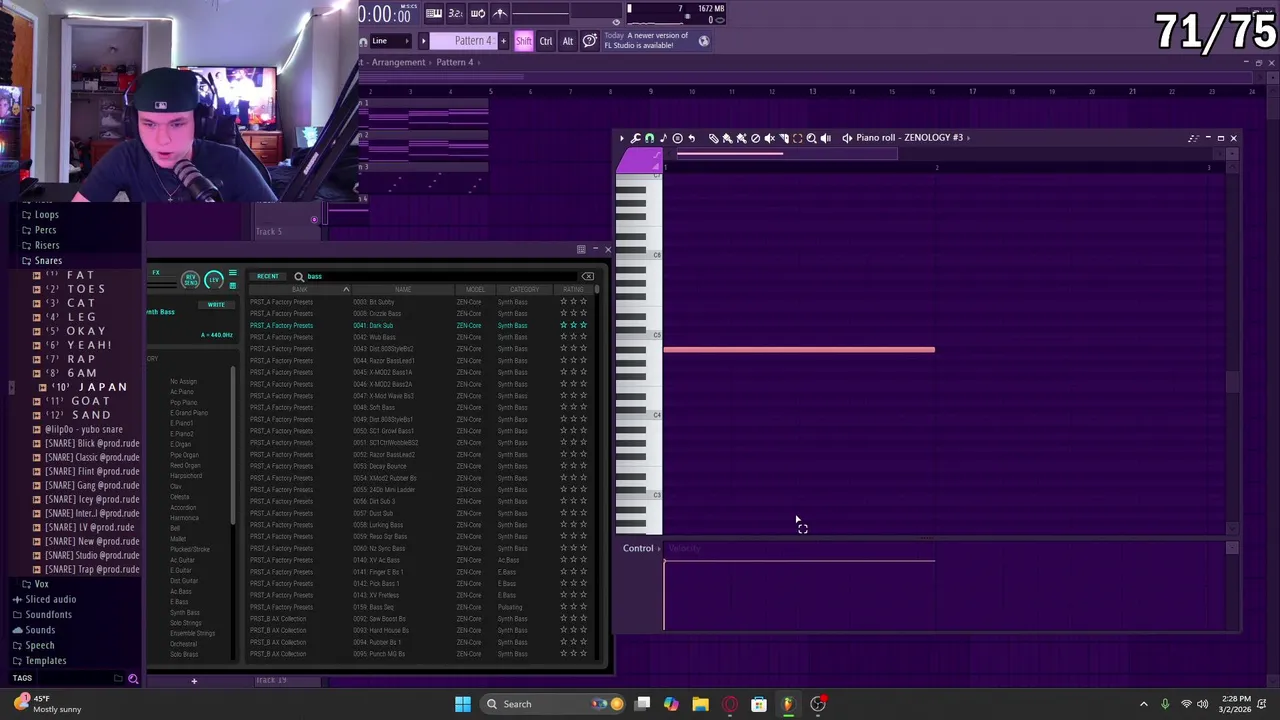Sort presets by BANK column header
This screenshot has height=720, width=1280.
click(299, 290)
